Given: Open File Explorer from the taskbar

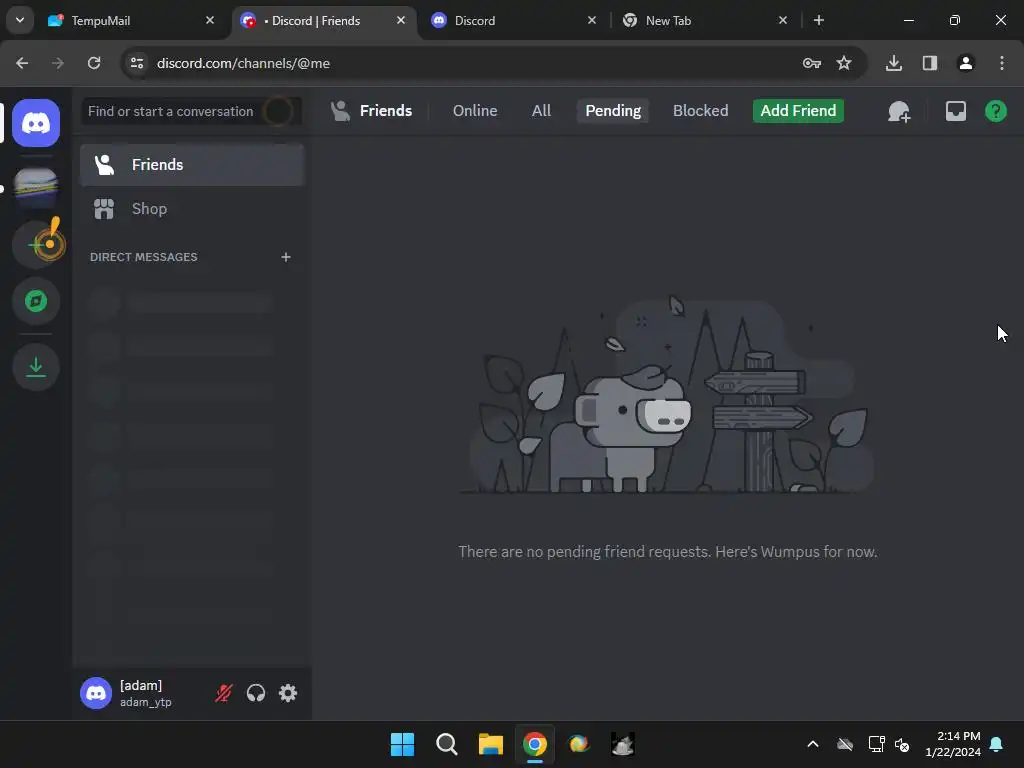Looking at the screenshot, I should 490,744.
